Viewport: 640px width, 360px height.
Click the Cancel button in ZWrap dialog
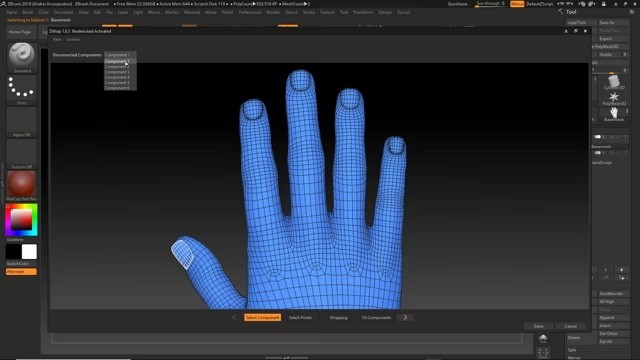571,326
